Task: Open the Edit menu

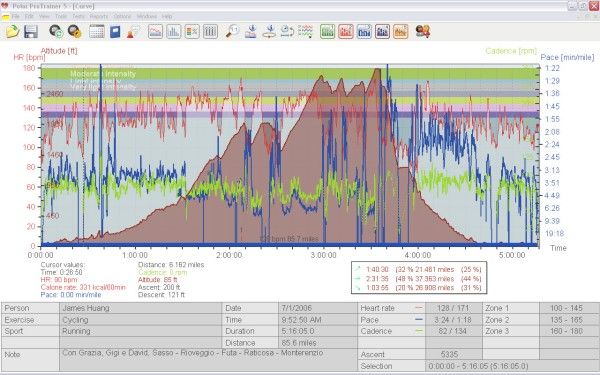Action: (29, 16)
